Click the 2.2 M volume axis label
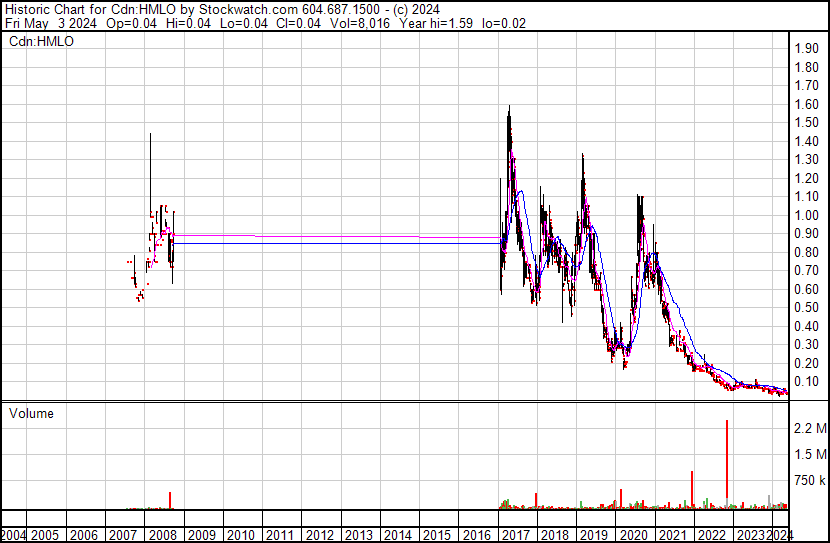Viewport: 830px width, 543px height. [x=810, y=428]
